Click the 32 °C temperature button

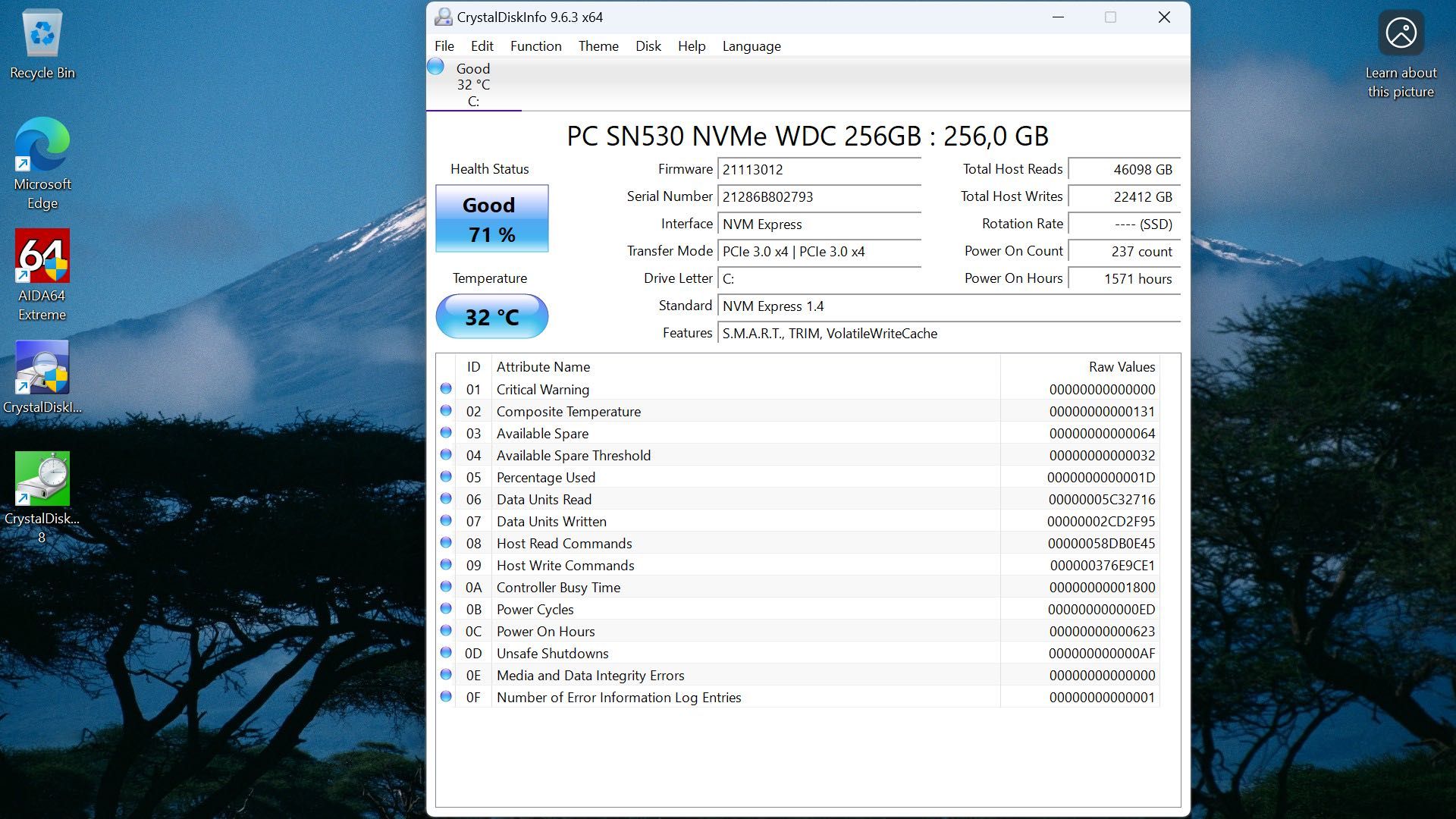pyautogui.click(x=492, y=316)
